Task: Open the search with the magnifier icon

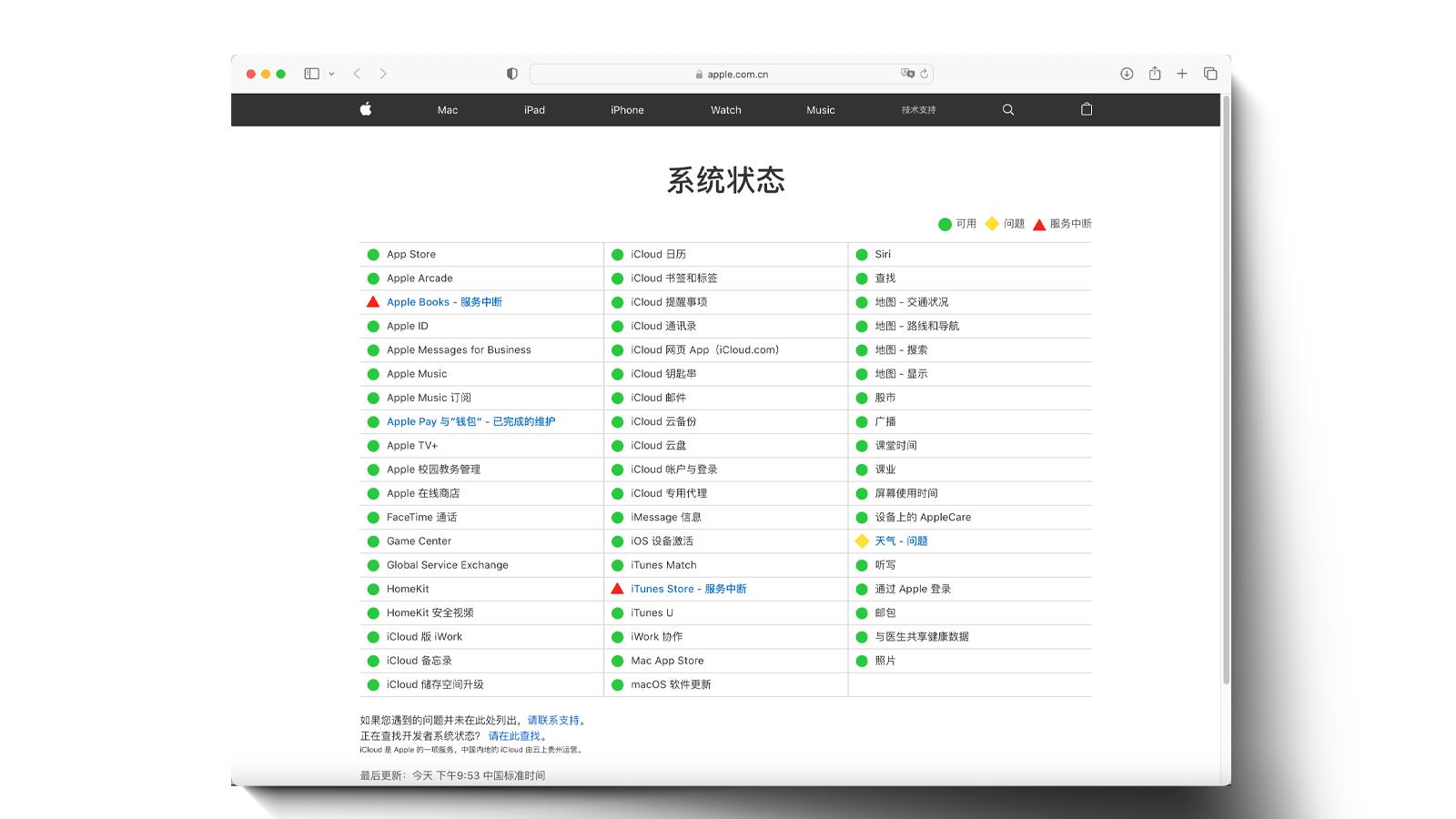Action: [1006, 109]
